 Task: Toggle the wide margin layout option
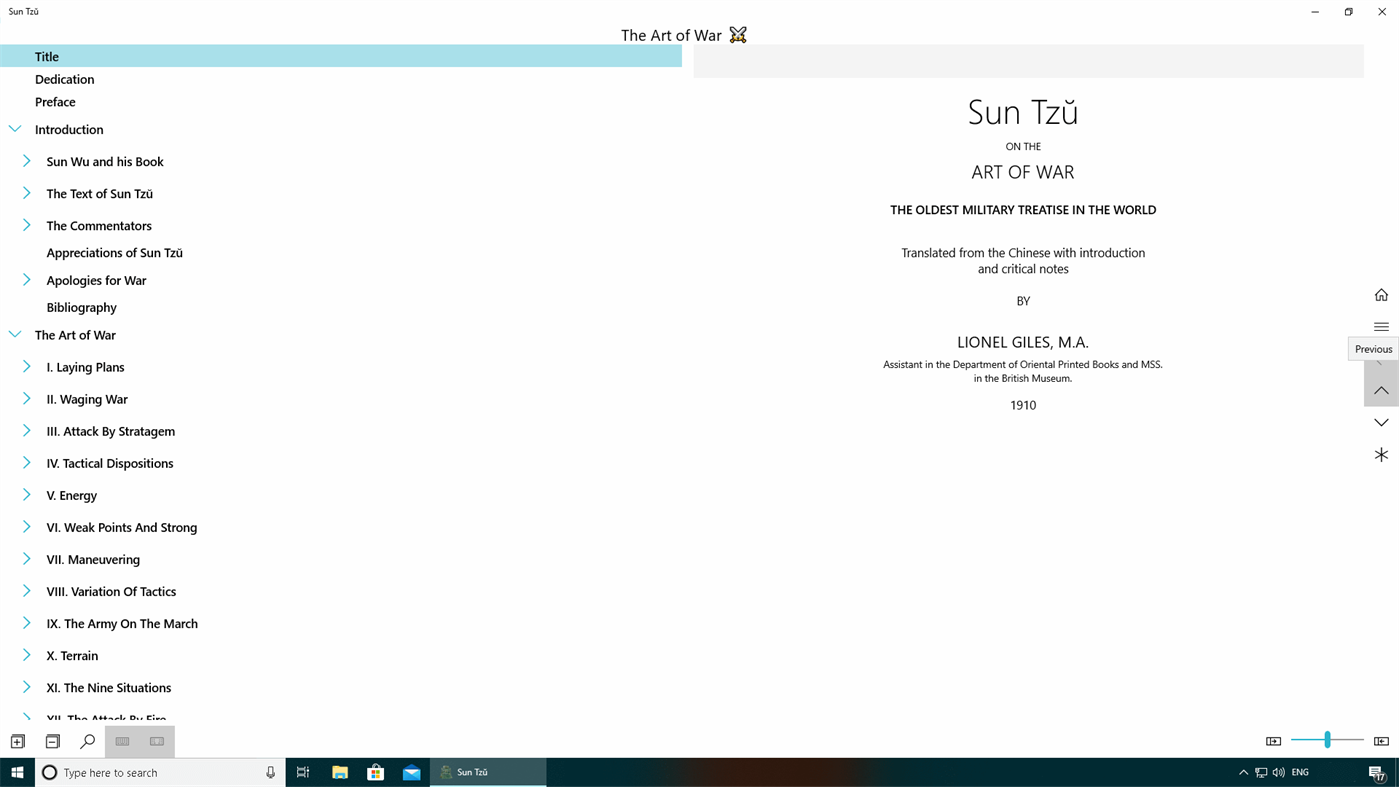156,741
